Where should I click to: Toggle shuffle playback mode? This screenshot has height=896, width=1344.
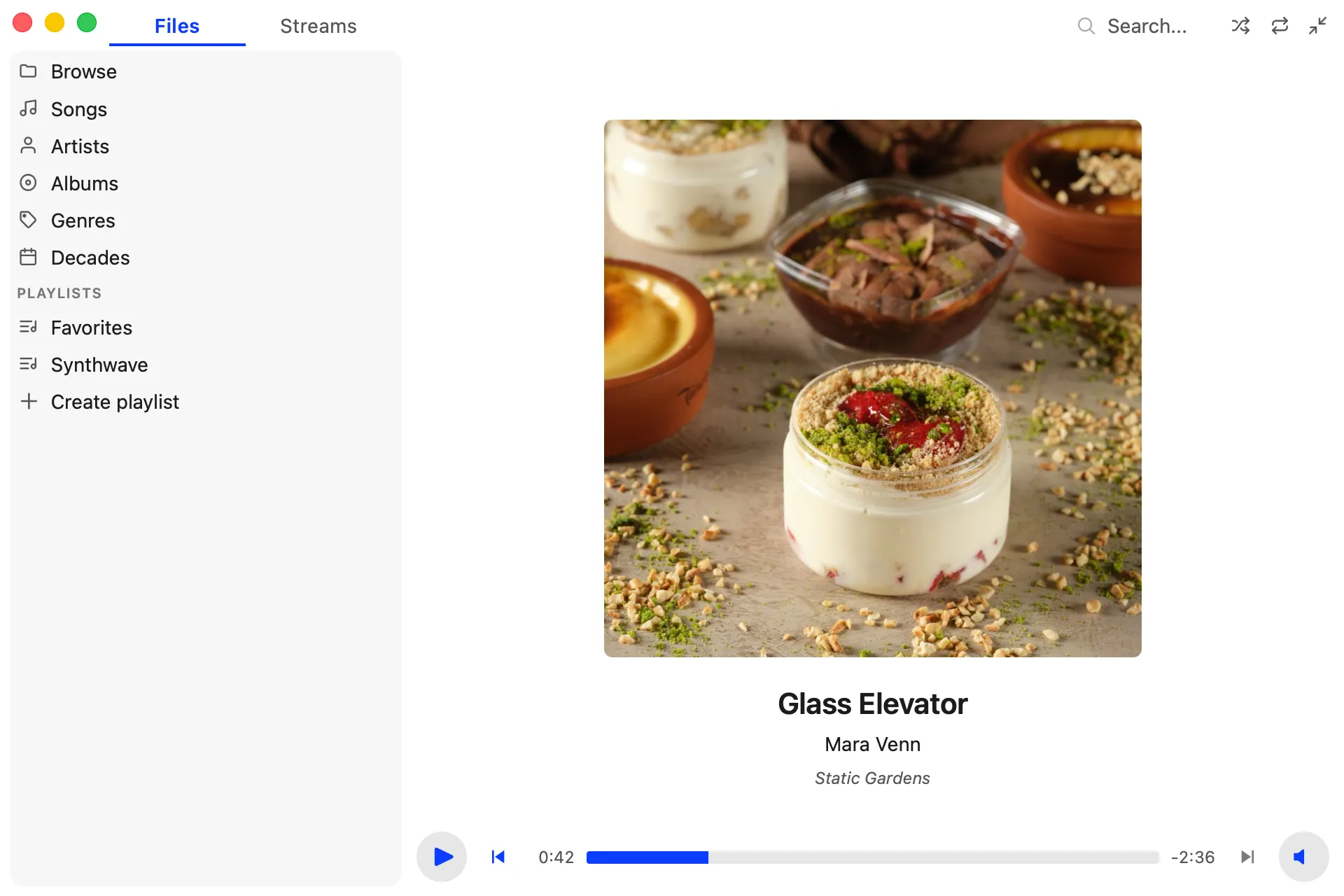[x=1240, y=26]
